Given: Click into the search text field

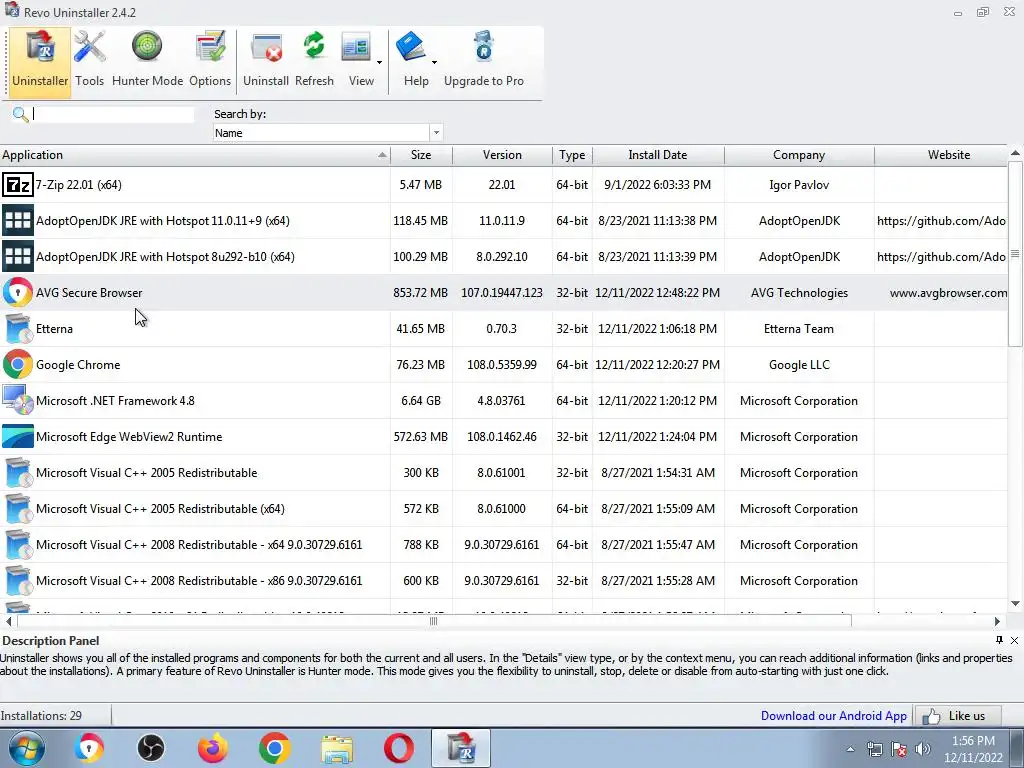Looking at the screenshot, I should point(113,114).
